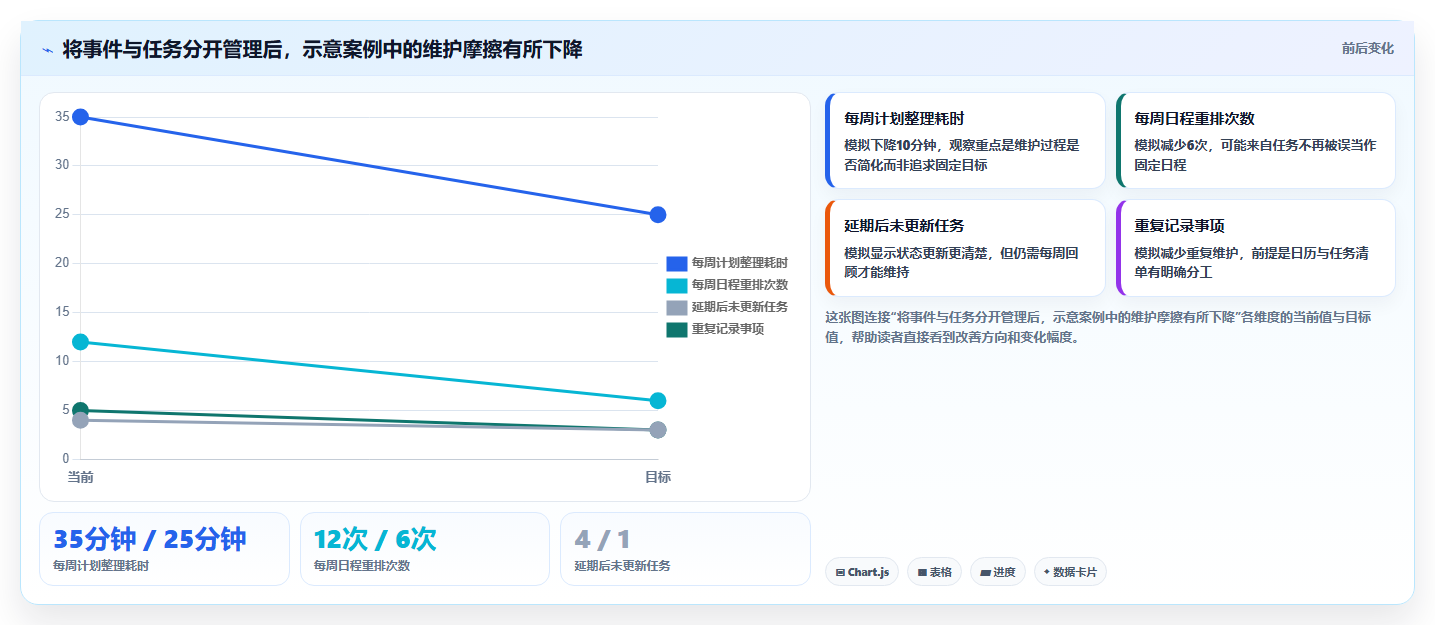Click the text 模拟减少6次 in second card
The image size is (1435, 625).
click(x=1170, y=145)
